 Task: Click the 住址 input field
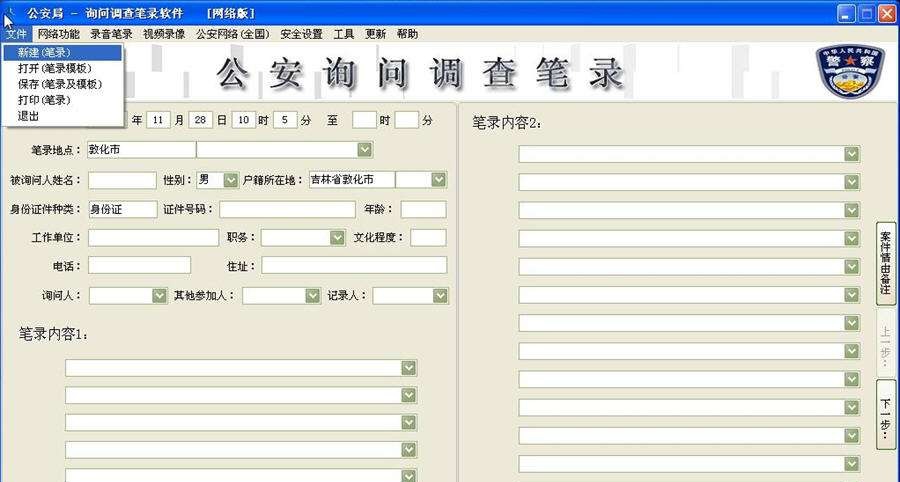click(x=354, y=265)
